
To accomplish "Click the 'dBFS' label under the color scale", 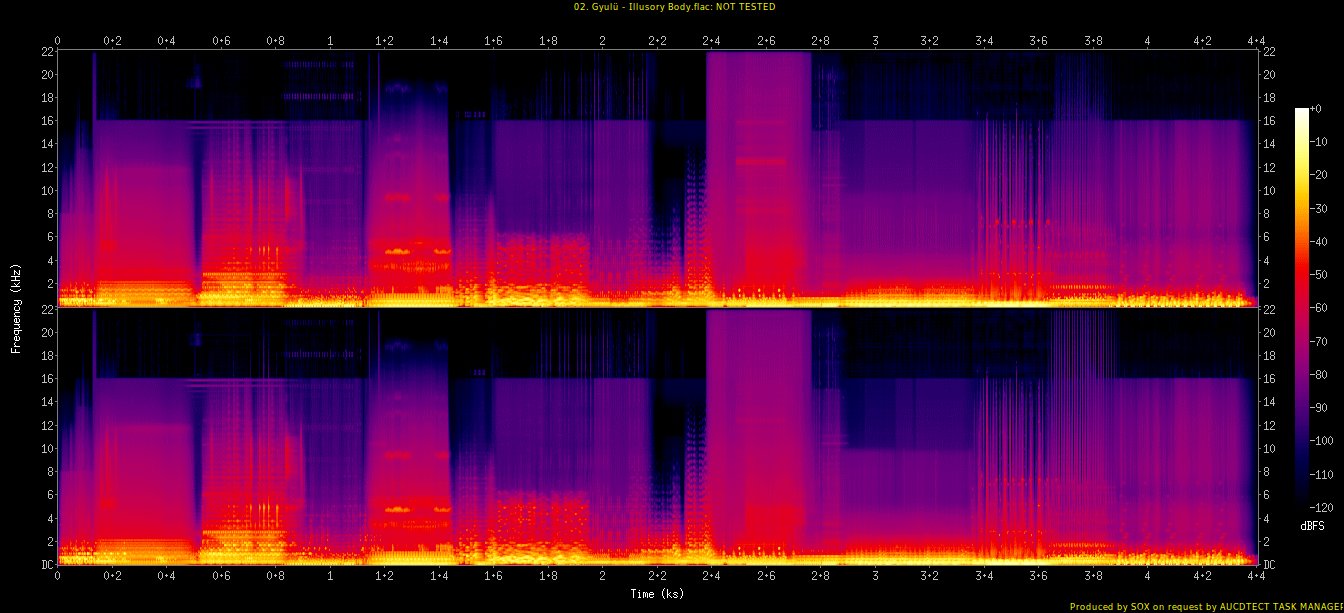I will [x=1312, y=525].
